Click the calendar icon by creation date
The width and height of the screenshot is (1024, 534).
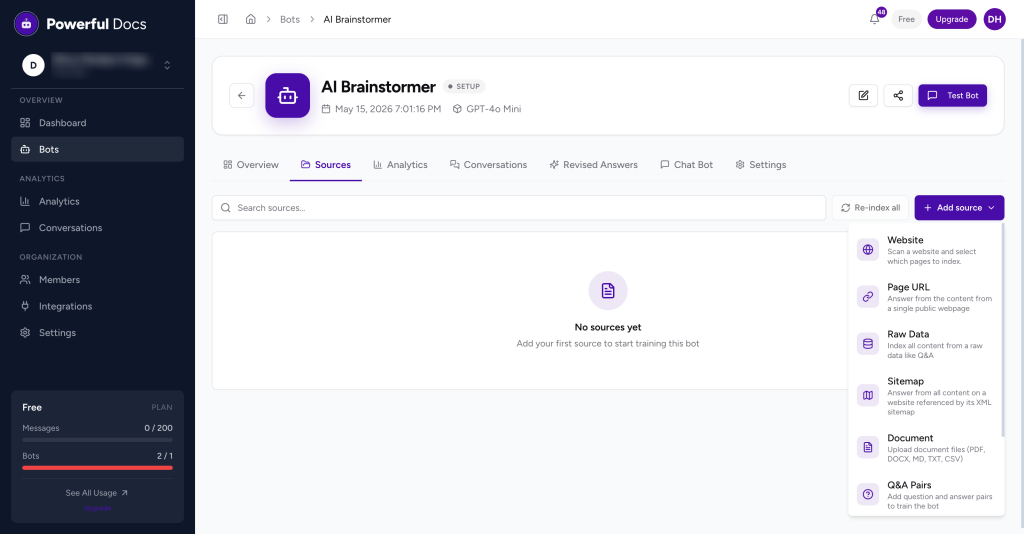[326, 109]
